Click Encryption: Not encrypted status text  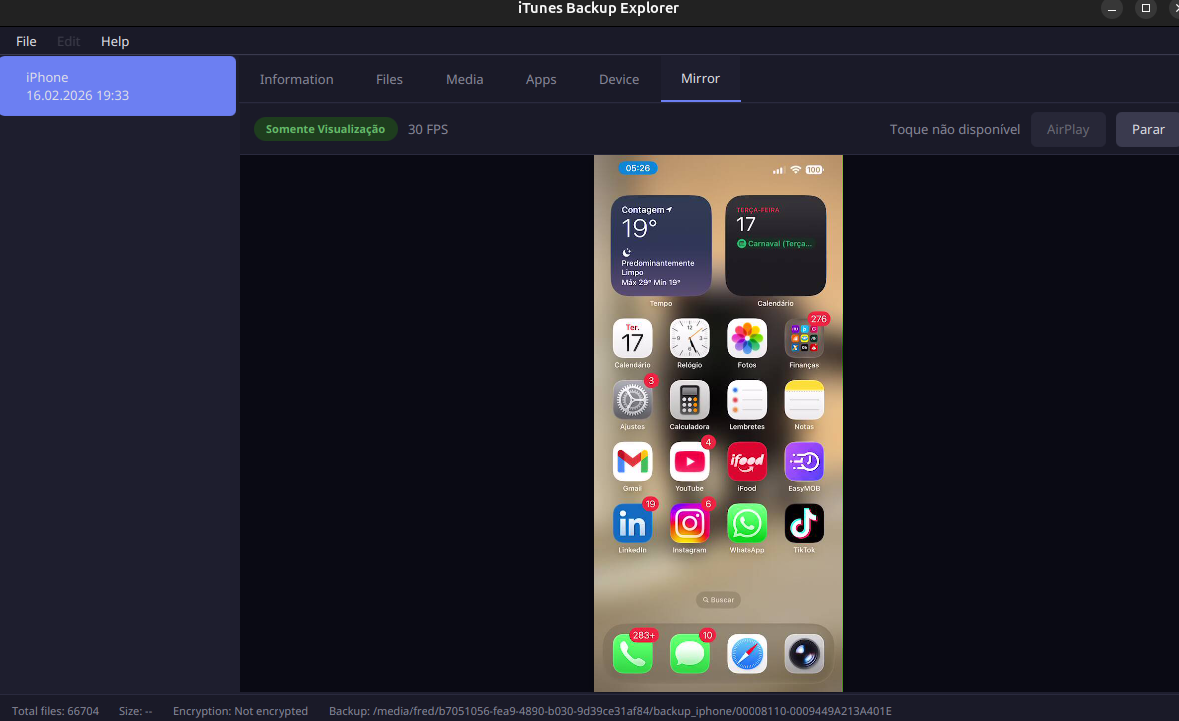pyautogui.click(x=241, y=711)
